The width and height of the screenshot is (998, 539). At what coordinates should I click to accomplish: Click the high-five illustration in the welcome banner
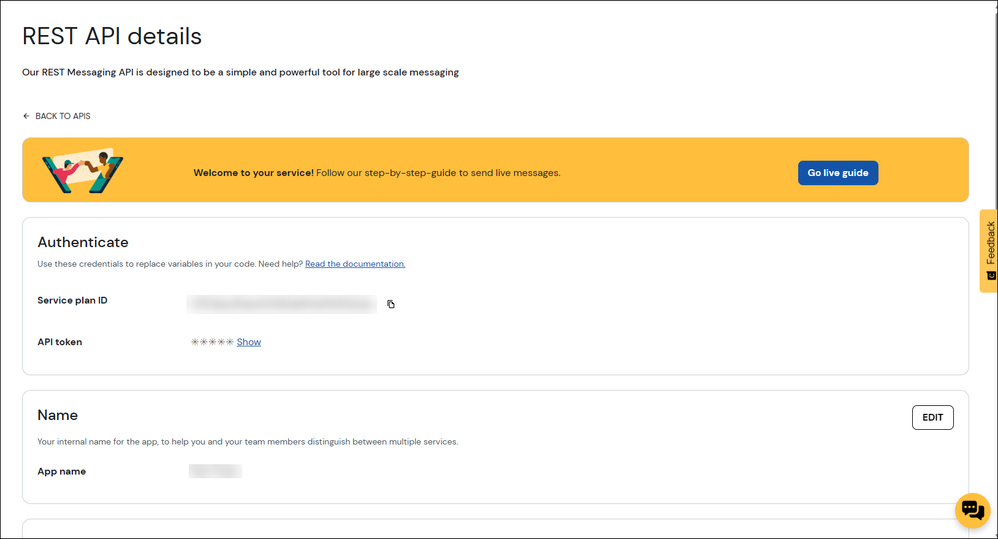[x=82, y=171]
